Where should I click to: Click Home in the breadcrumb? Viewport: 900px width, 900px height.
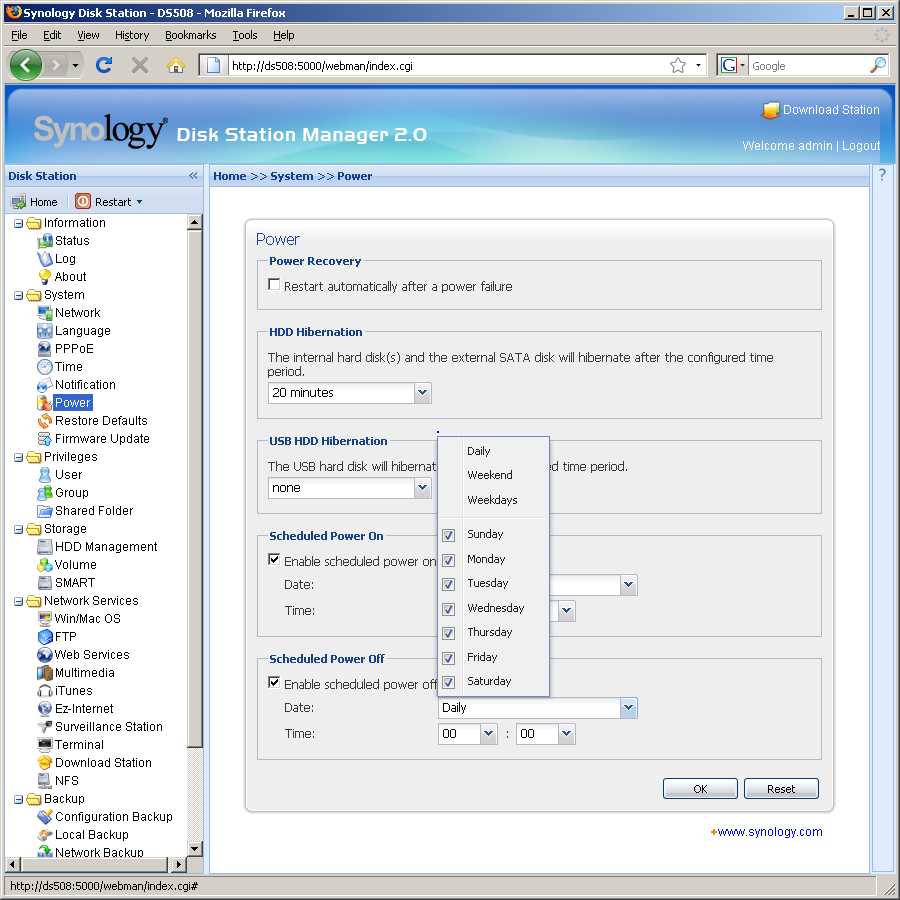[x=230, y=176]
